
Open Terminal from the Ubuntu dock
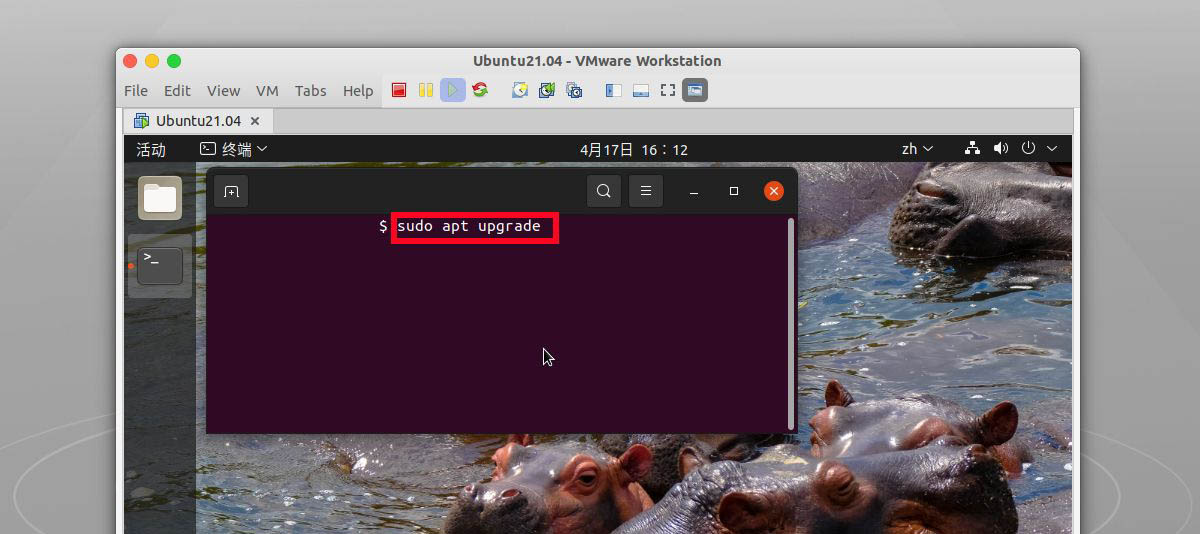click(x=160, y=266)
